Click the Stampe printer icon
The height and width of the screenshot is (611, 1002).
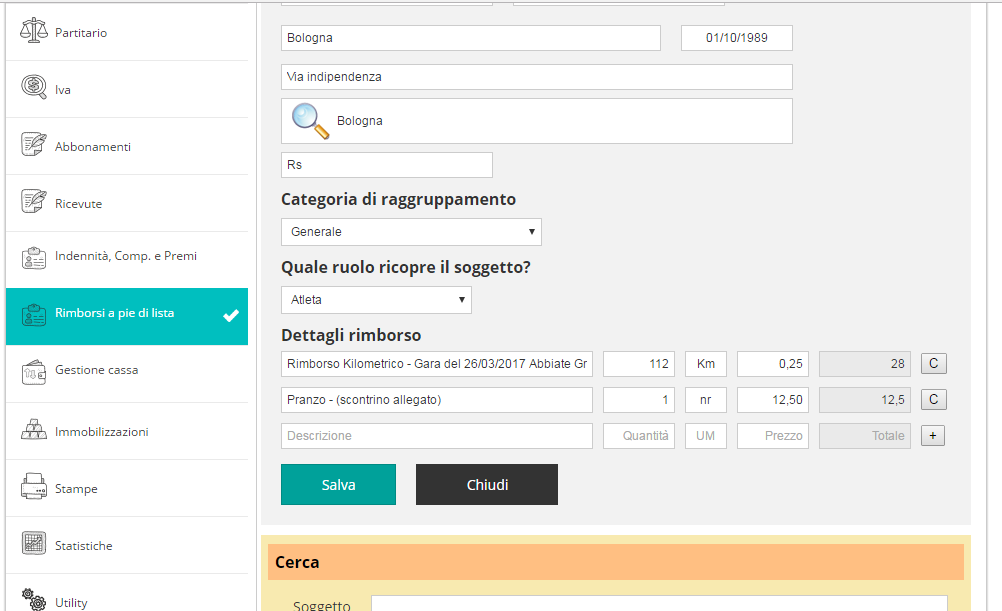(x=34, y=486)
